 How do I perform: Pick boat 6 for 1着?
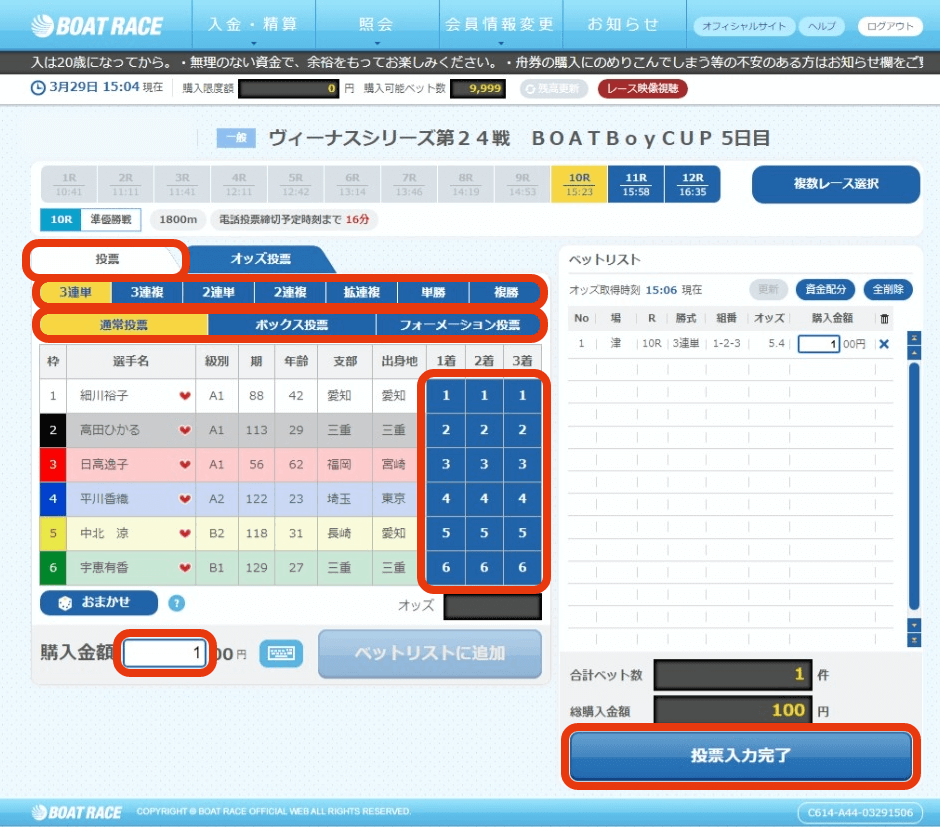pos(446,568)
